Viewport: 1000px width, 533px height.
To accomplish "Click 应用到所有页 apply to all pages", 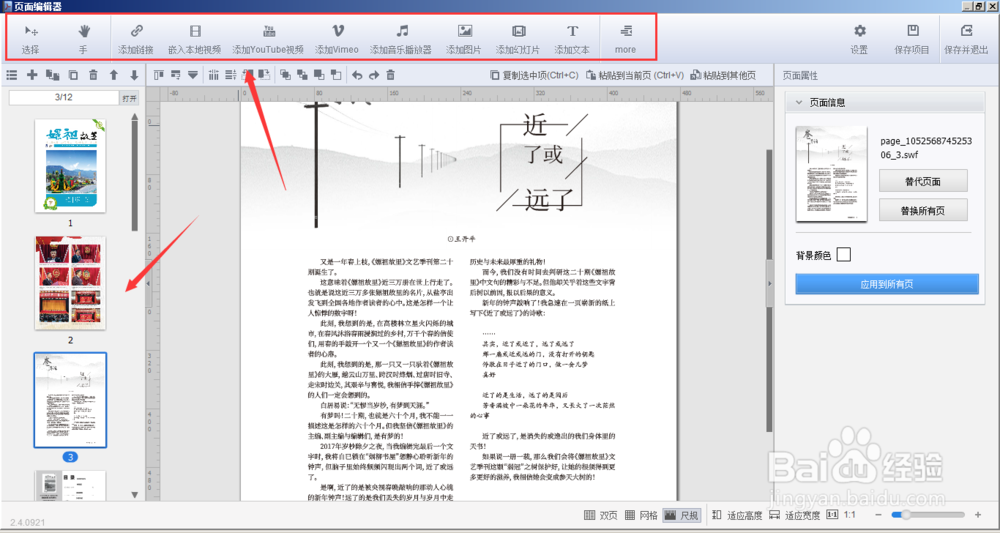I will pyautogui.click(x=886, y=284).
